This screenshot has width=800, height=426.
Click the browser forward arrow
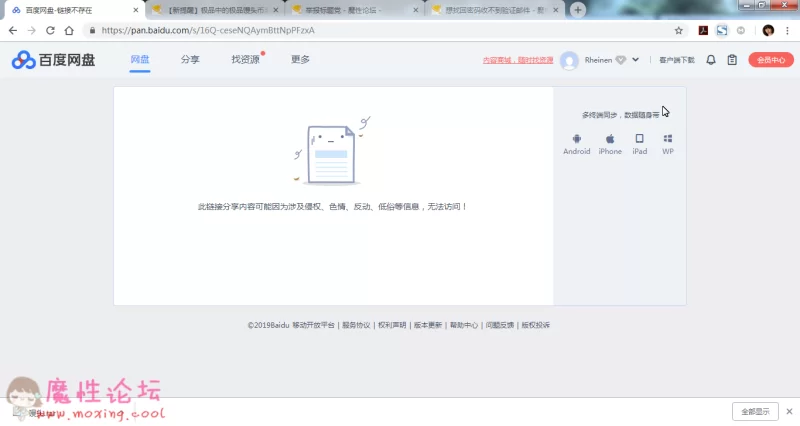pos(32,31)
